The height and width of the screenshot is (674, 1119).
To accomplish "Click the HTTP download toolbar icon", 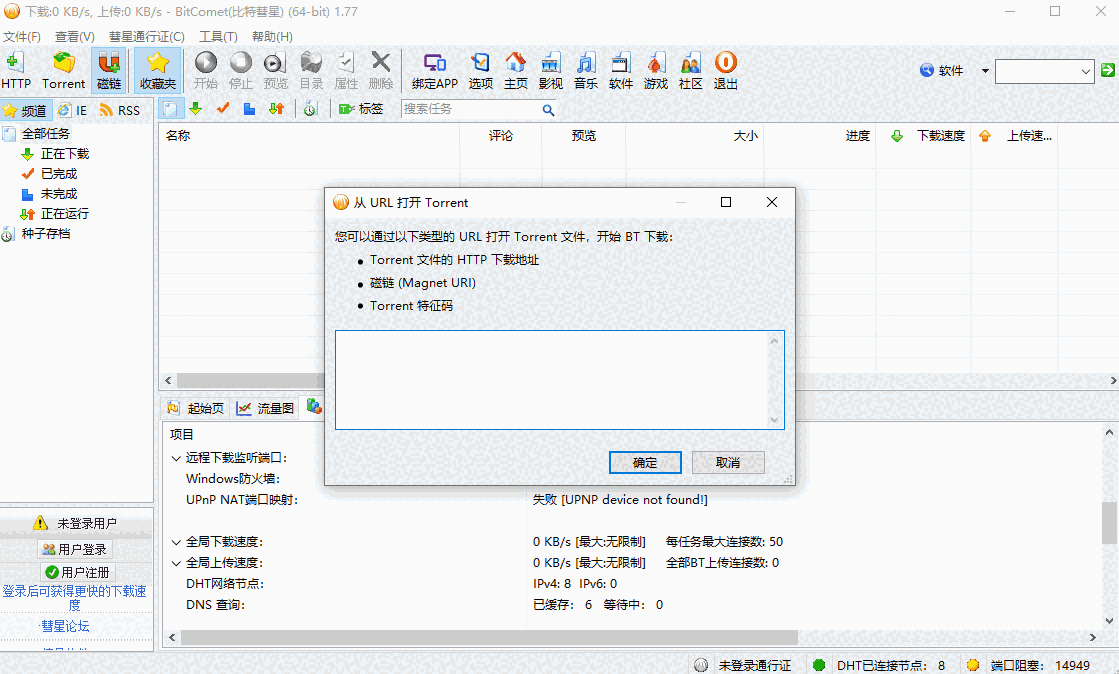I will pyautogui.click(x=16, y=70).
